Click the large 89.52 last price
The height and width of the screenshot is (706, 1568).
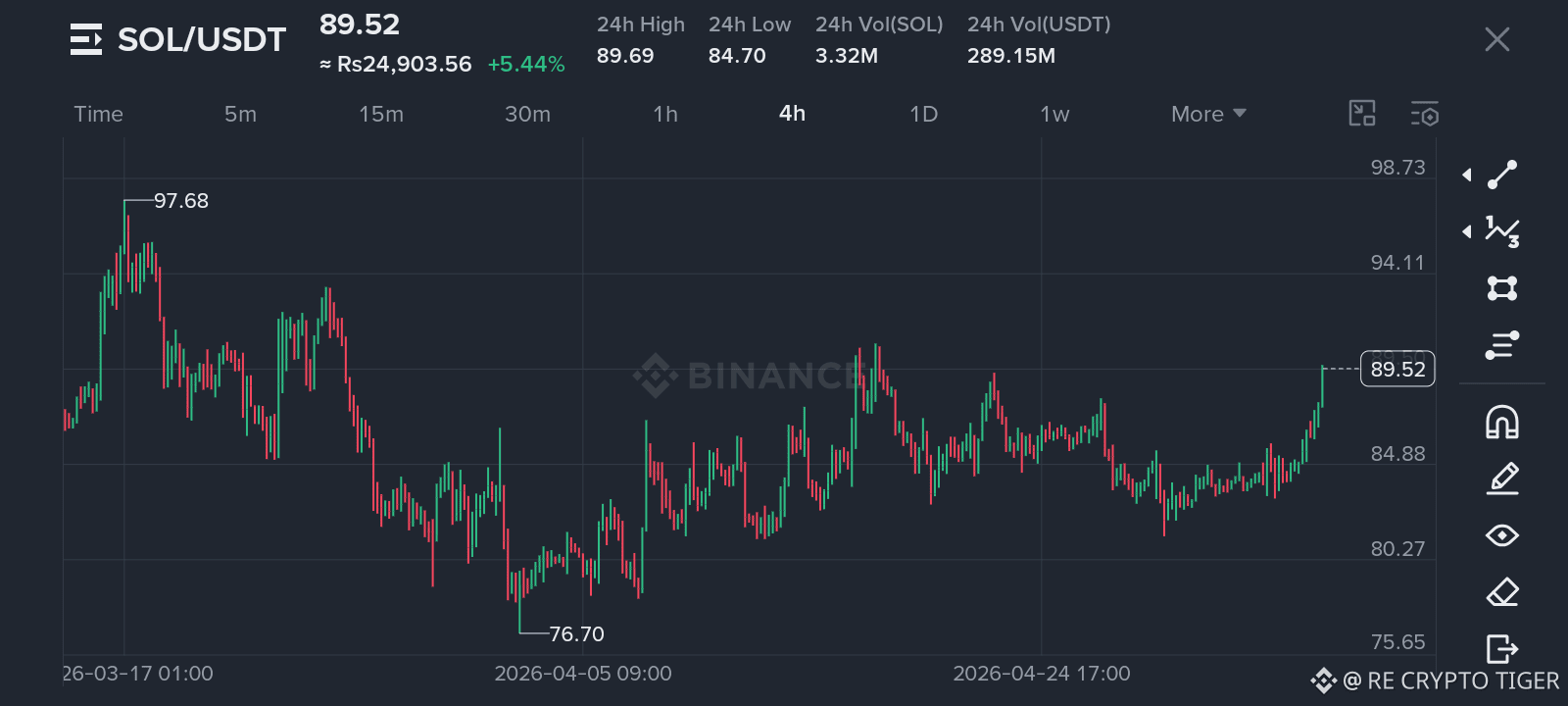pyautogui.click(x=360, y=25)
